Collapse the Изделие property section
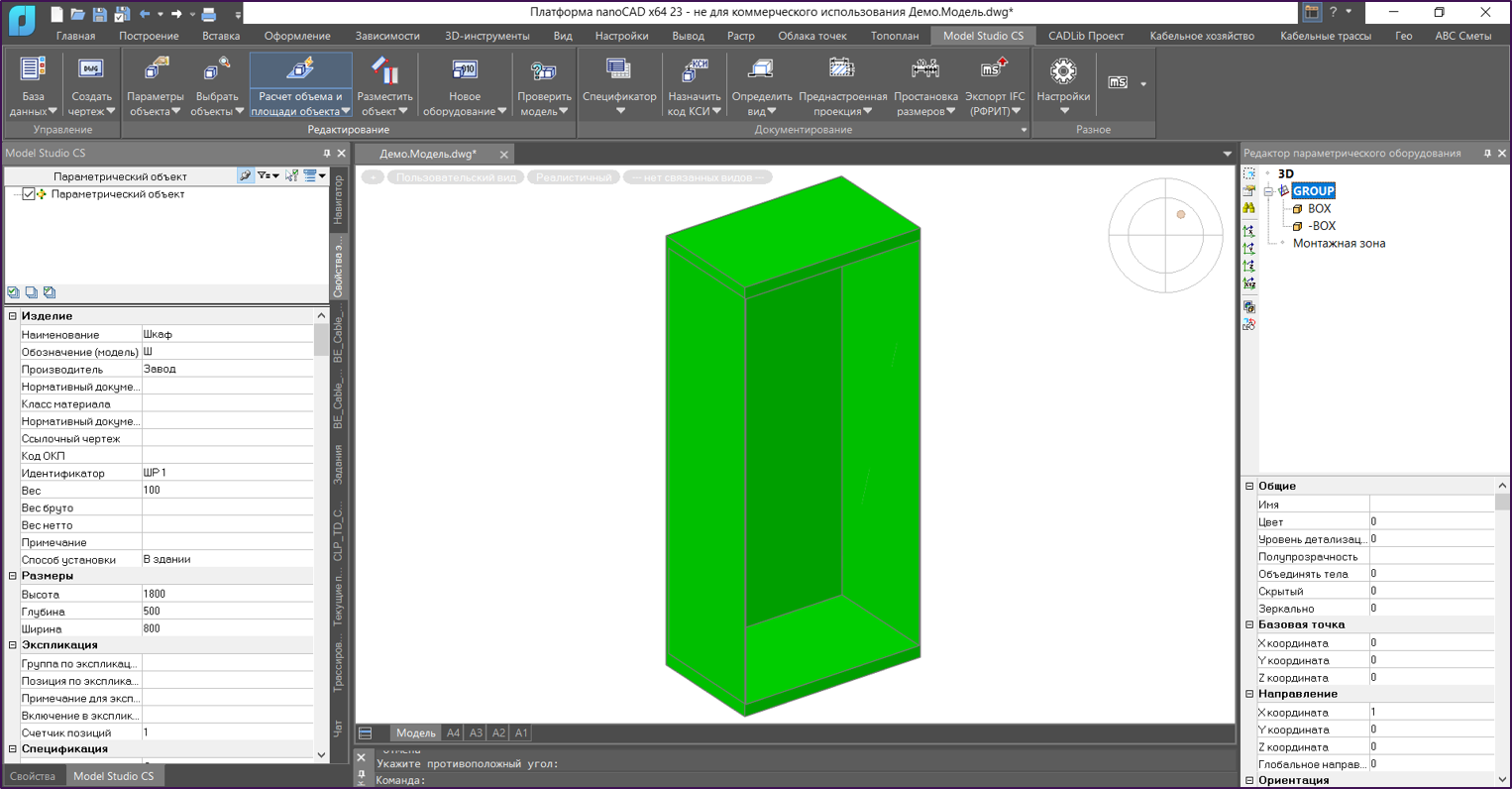Screen dimensions: 1512x789 [13, 316]
